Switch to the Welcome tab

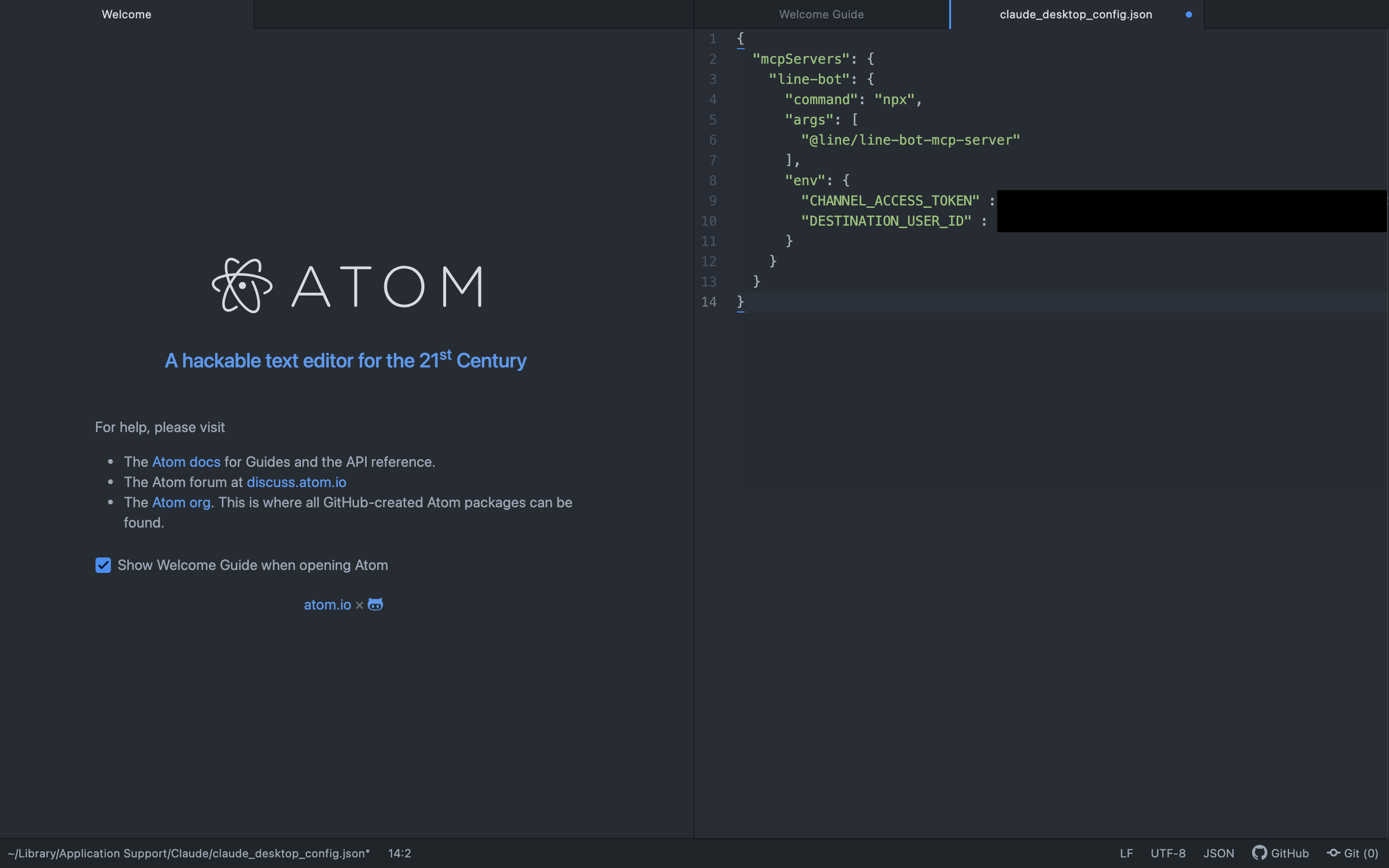[x=126, y=14]
